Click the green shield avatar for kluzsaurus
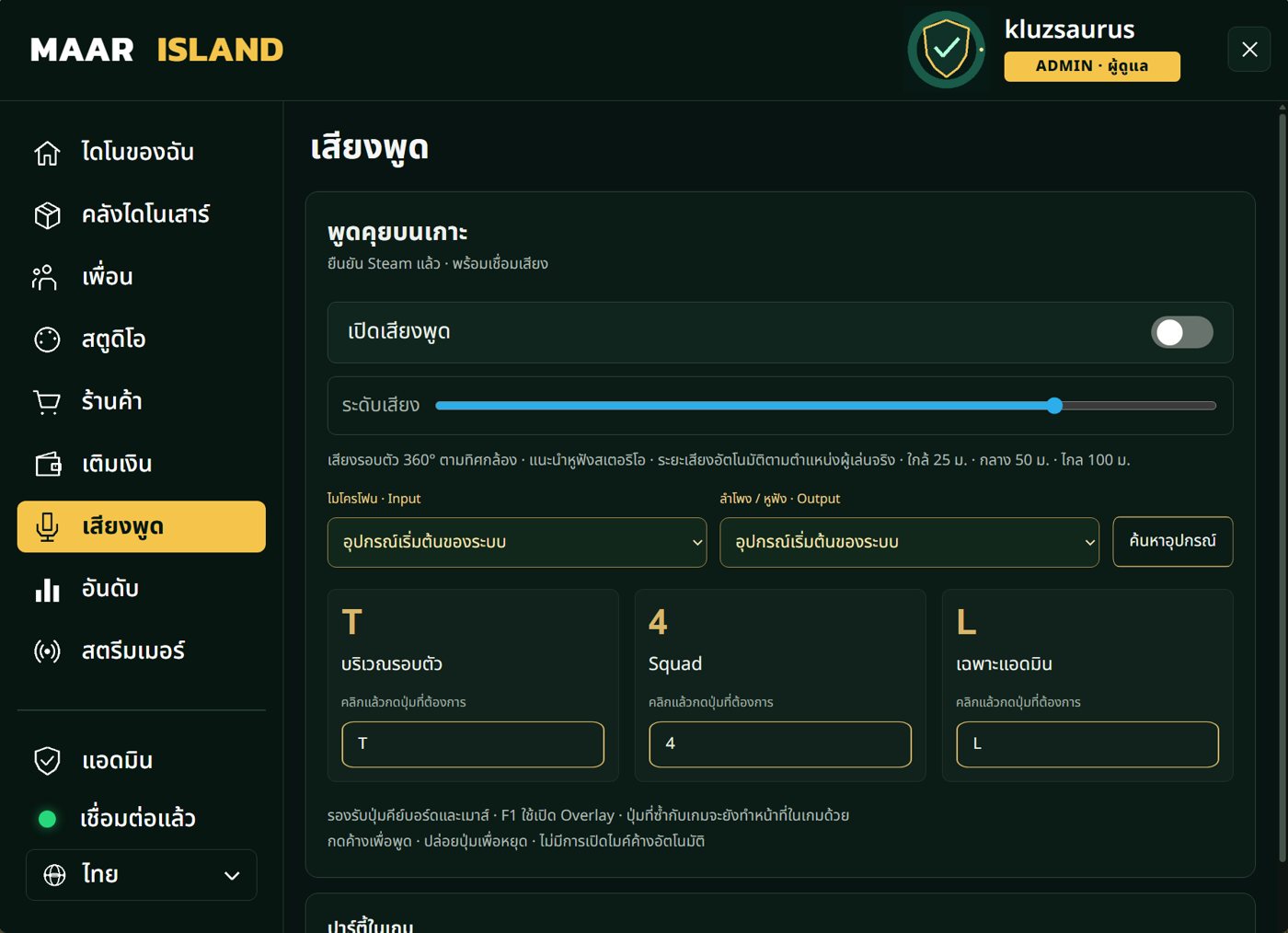This screenshot has width=1288, height=933. (x=947, y=50)
